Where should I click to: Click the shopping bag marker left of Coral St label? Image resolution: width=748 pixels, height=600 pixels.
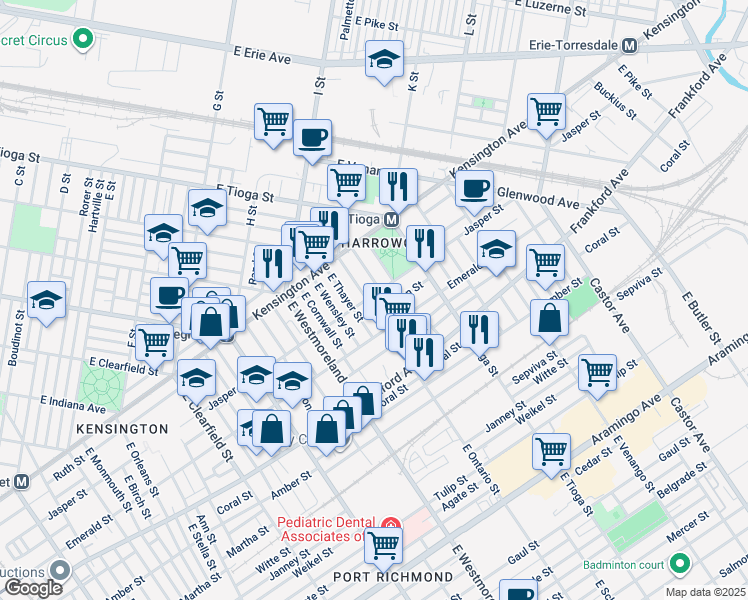363,402
